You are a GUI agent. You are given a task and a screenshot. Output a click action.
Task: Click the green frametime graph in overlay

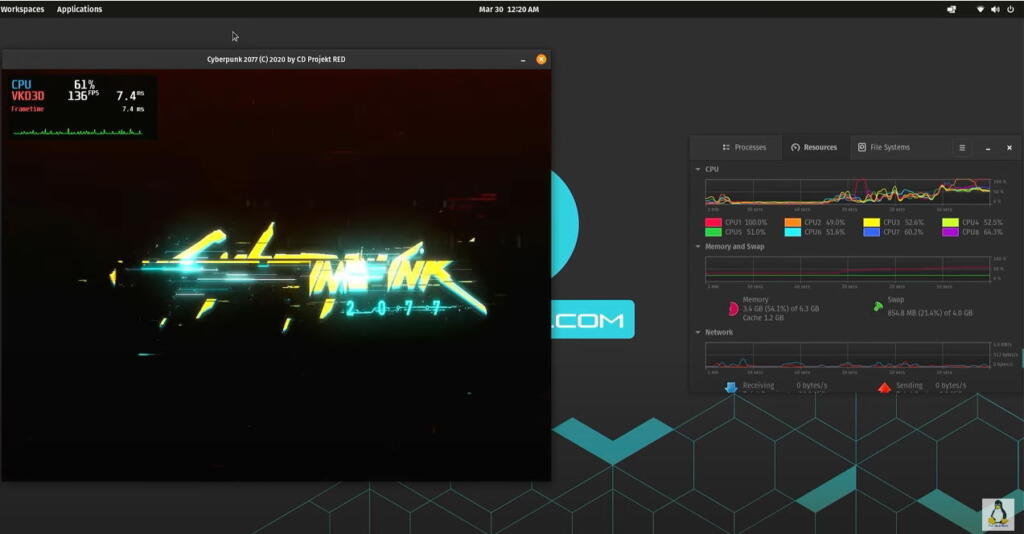coord(77,132)
